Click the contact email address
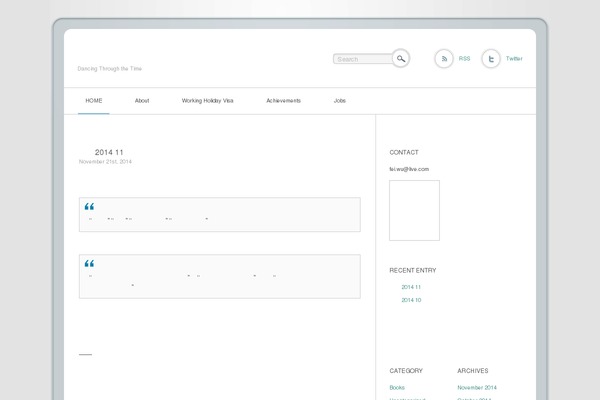Image resolution: width=600 pixels, height=400 pixels. point(409,169)
